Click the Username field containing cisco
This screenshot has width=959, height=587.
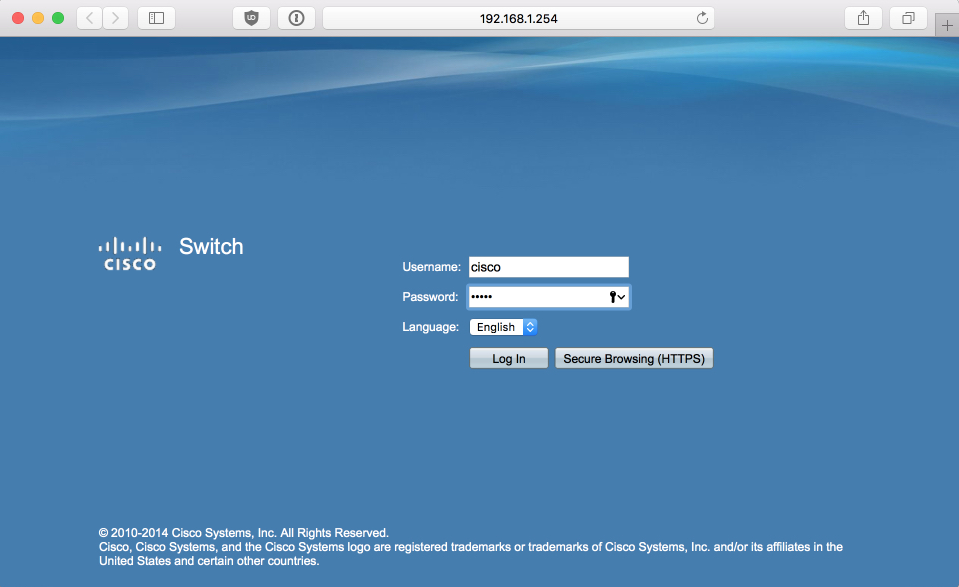549,267
